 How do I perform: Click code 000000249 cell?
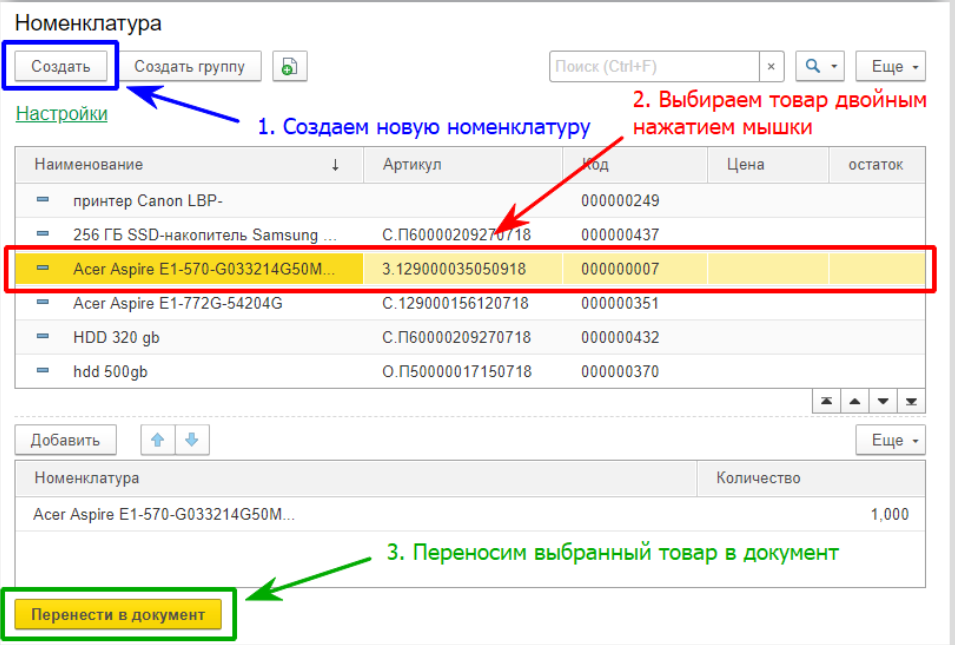tap(635, 200)
